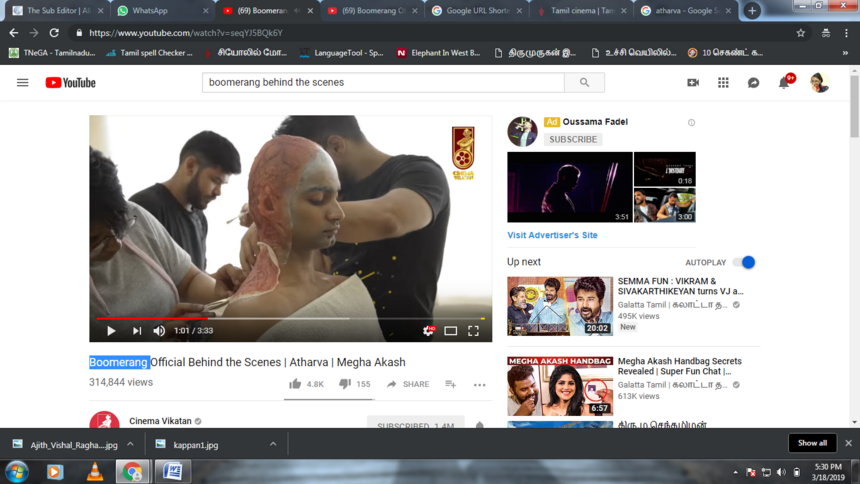The image size is (860, 484).
Task: Click the Visit Advertiser's Site link
Action: 552,235
